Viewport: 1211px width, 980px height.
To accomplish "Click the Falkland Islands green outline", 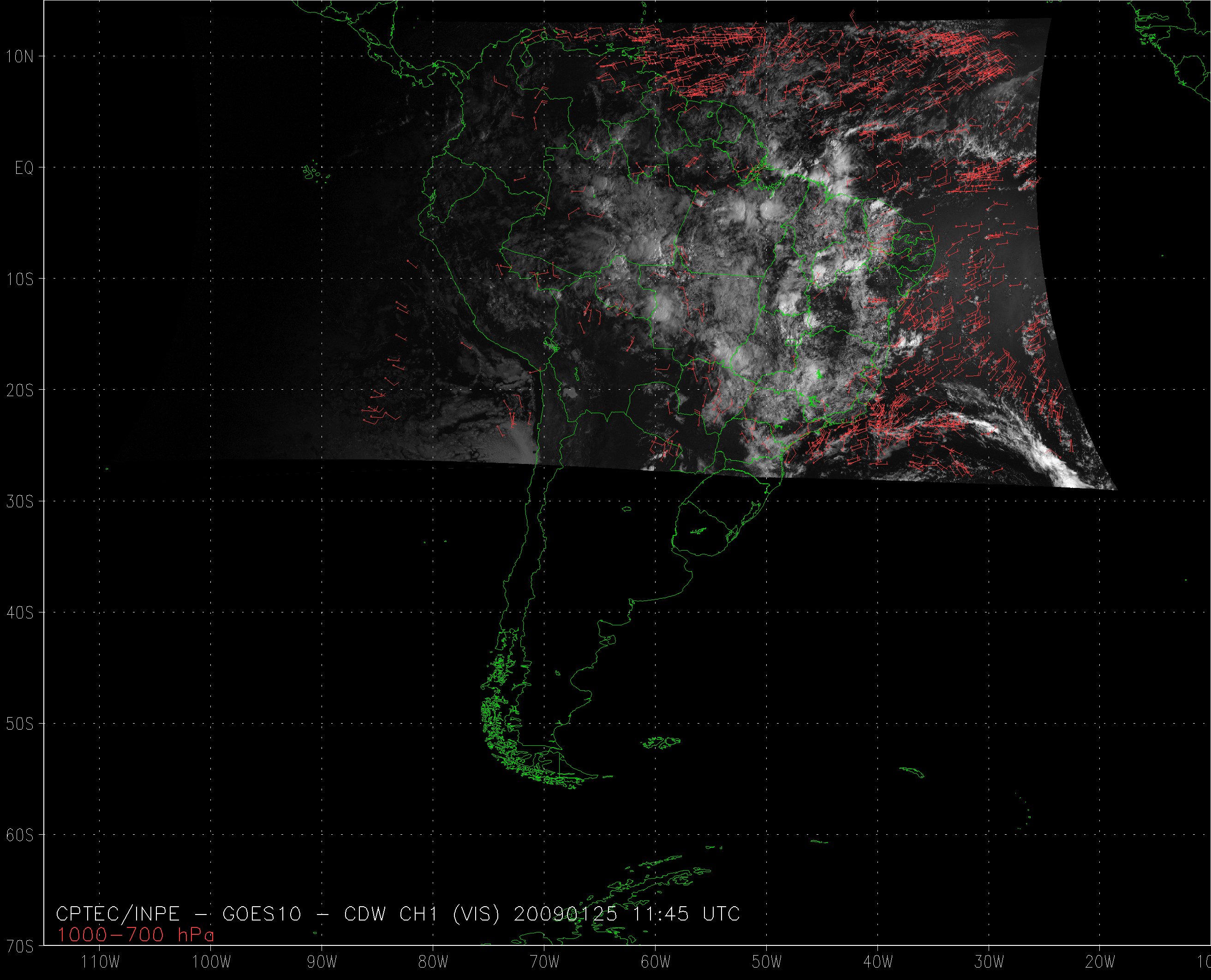I will (x=662, y=742).
